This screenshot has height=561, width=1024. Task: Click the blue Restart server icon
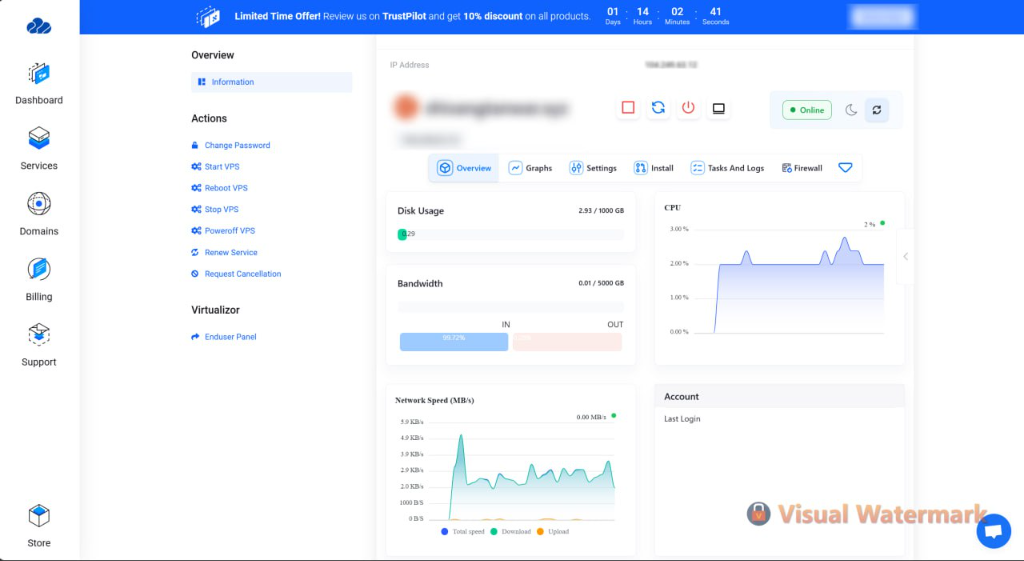tap(658, 108)
